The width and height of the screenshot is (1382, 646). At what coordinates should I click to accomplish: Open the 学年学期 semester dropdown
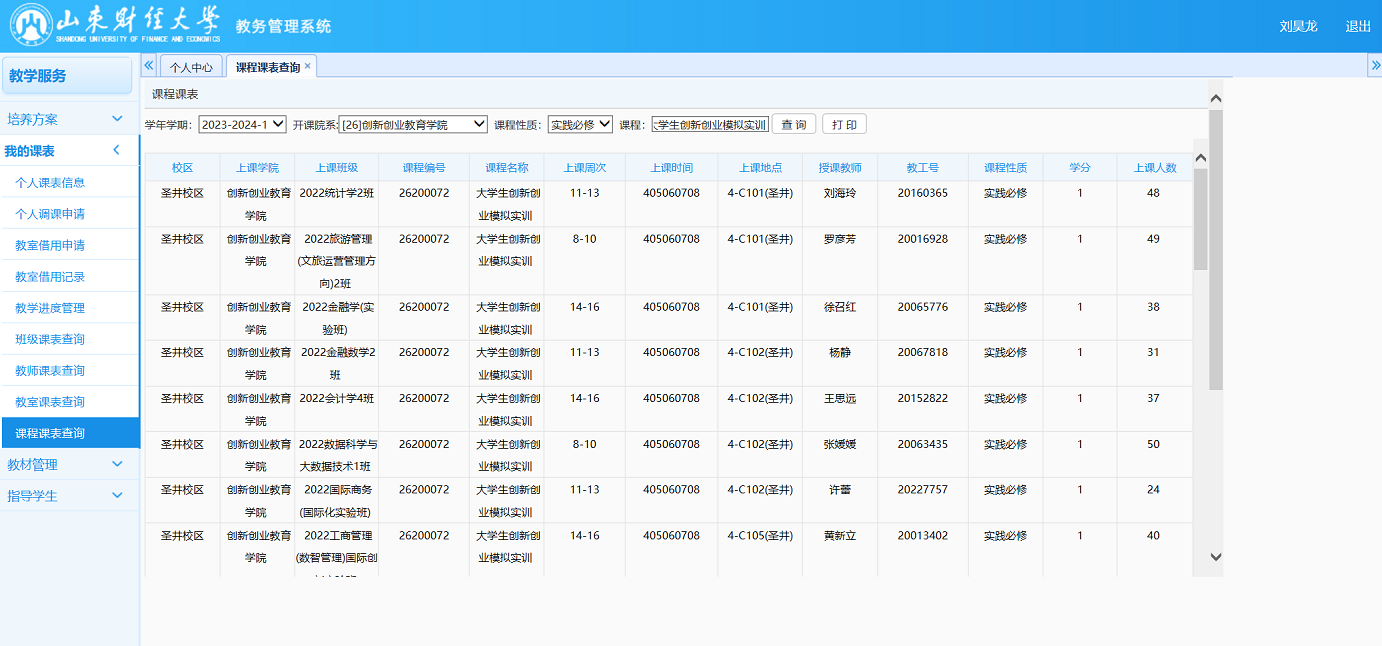point(242,125)
